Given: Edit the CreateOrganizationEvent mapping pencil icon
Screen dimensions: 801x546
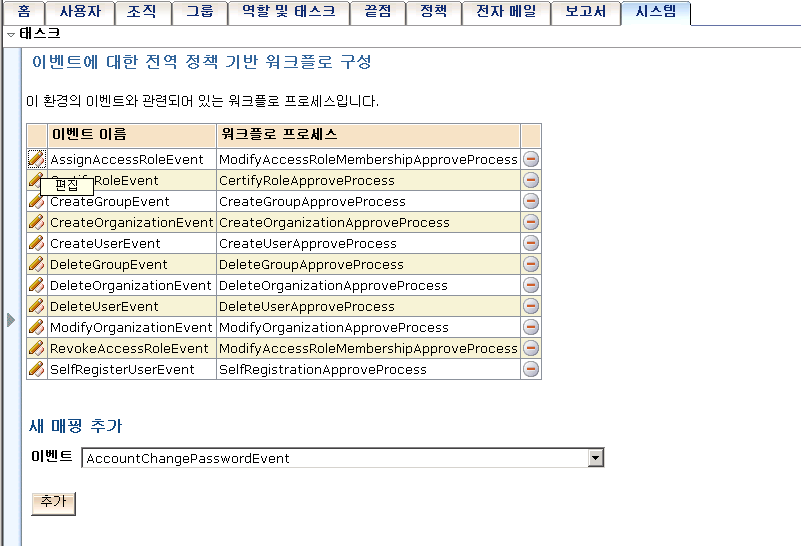Looking at the screenshot, I should tap(36, 222).
